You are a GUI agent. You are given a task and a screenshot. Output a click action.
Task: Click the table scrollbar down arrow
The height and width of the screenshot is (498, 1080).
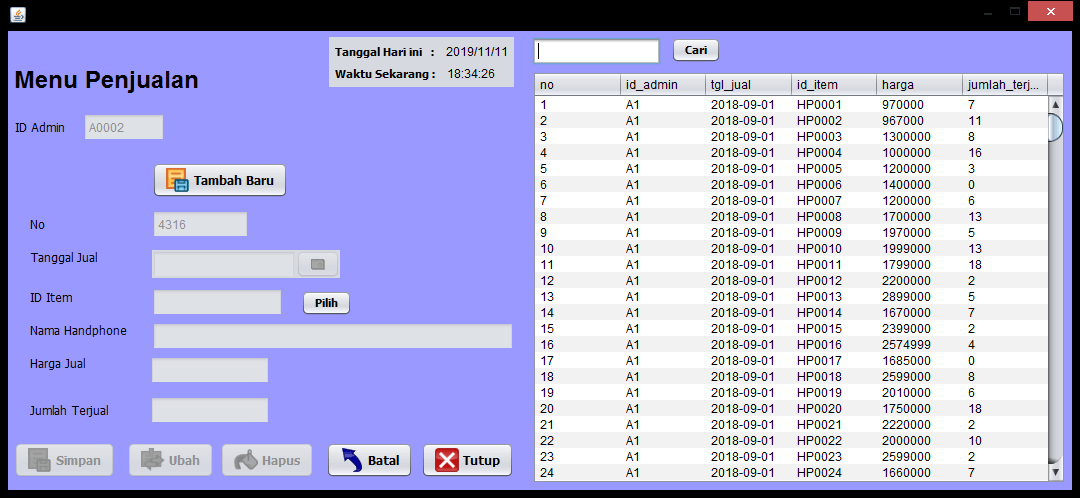click(1055, 471)
